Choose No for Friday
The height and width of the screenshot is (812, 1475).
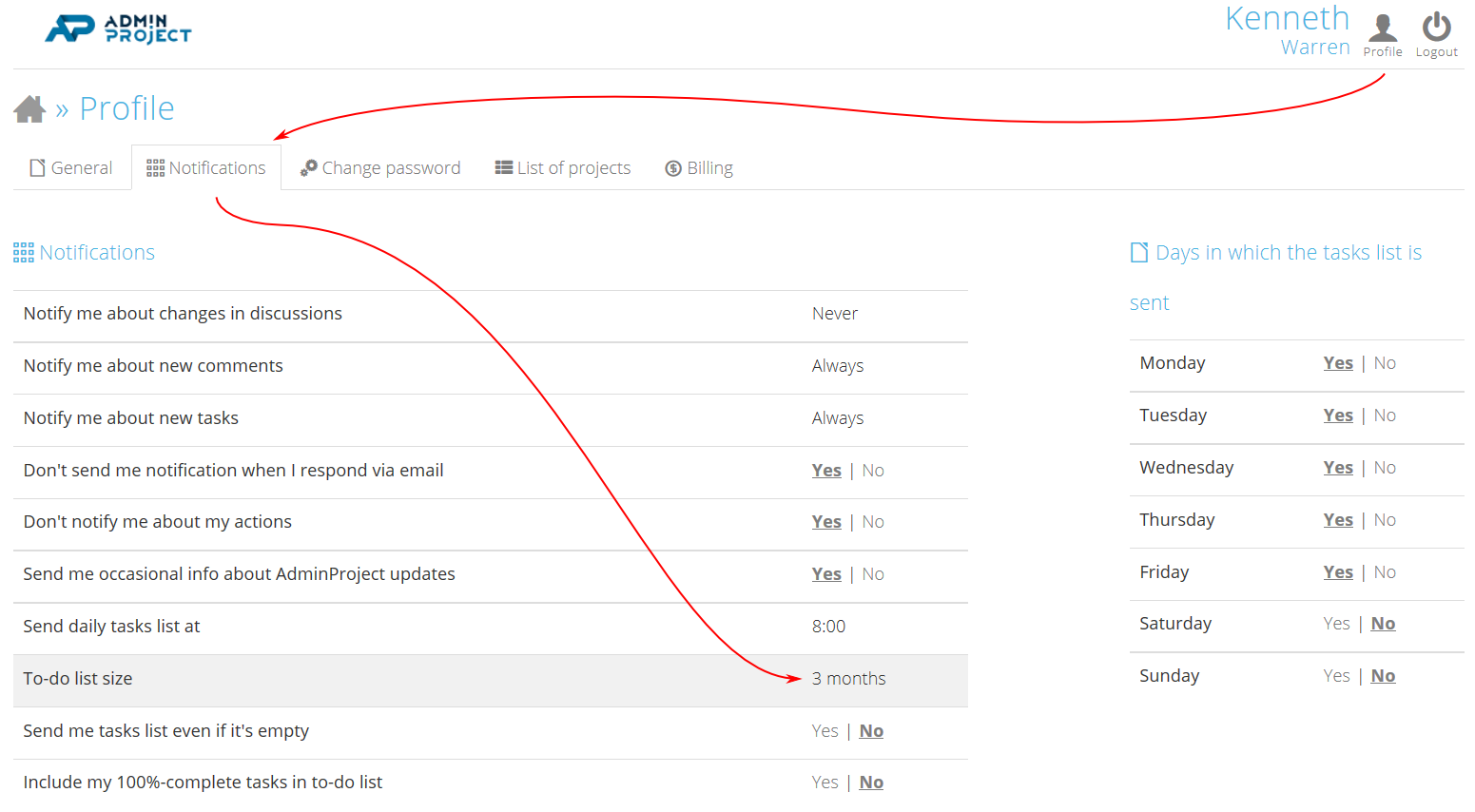(x=1385, y=572)
